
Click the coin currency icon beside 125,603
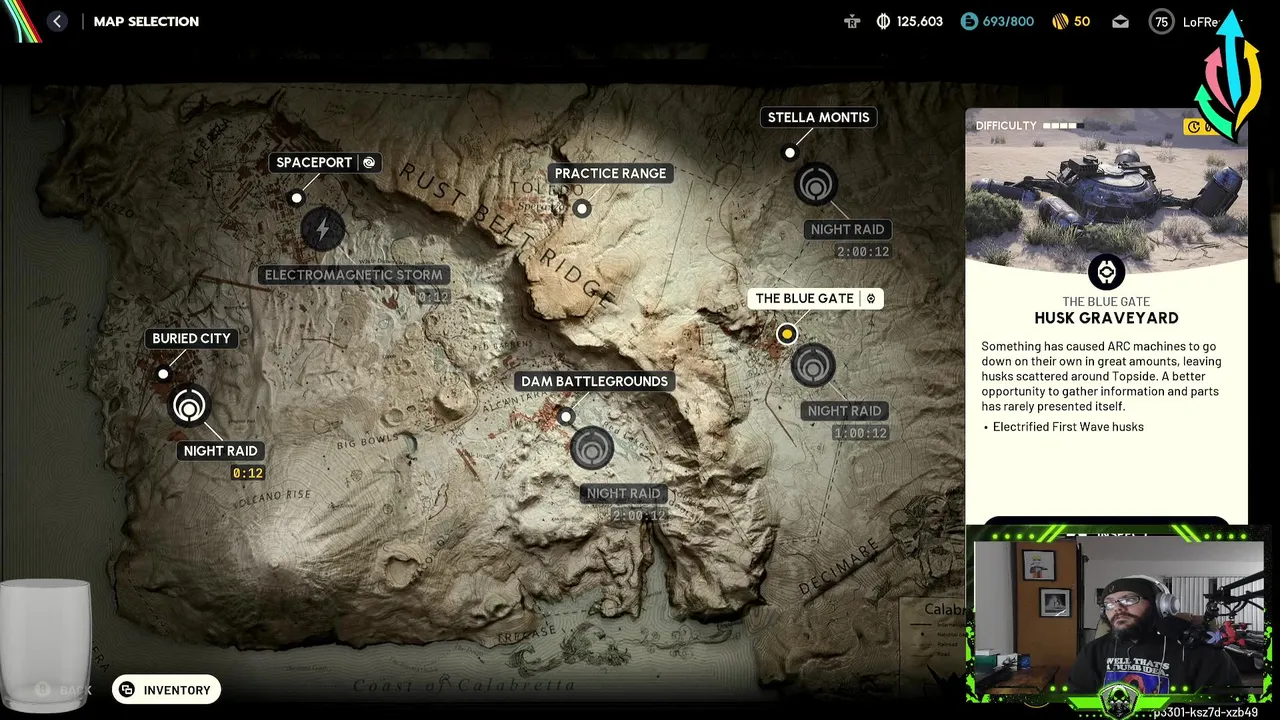point(883,21)
